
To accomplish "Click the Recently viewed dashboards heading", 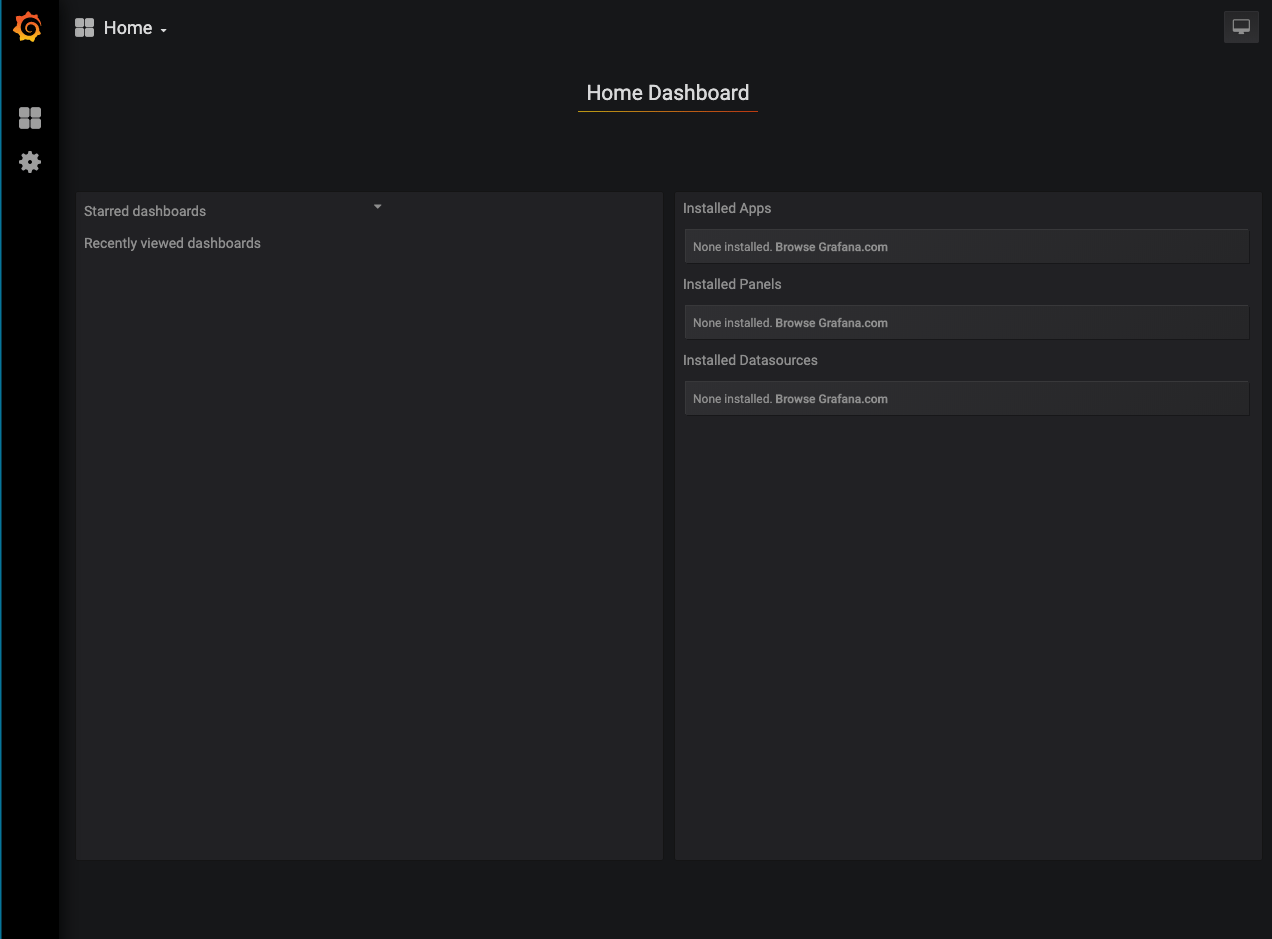I will [x=172, y=243].
